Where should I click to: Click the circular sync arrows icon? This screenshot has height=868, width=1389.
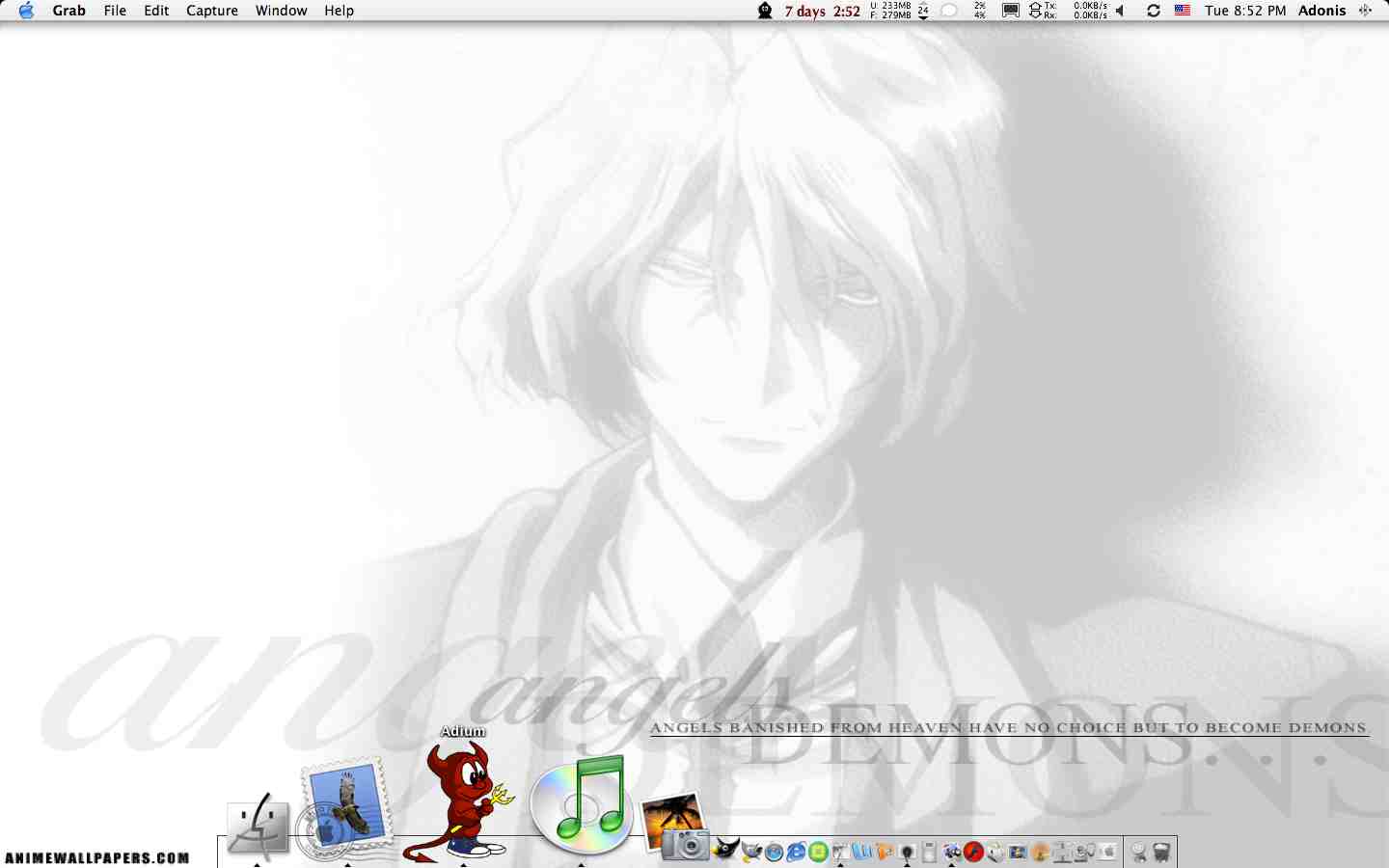[1153, 11]
